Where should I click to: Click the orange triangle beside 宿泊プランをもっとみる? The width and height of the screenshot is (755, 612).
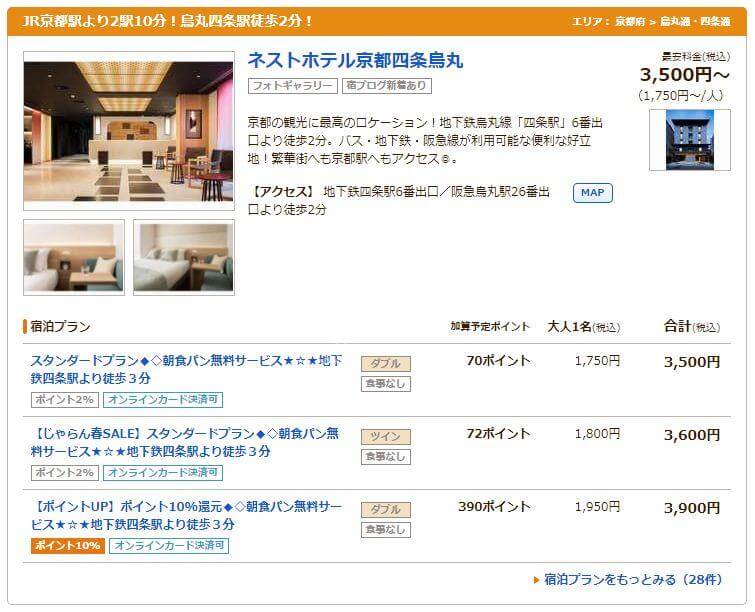tap(536, 580)
